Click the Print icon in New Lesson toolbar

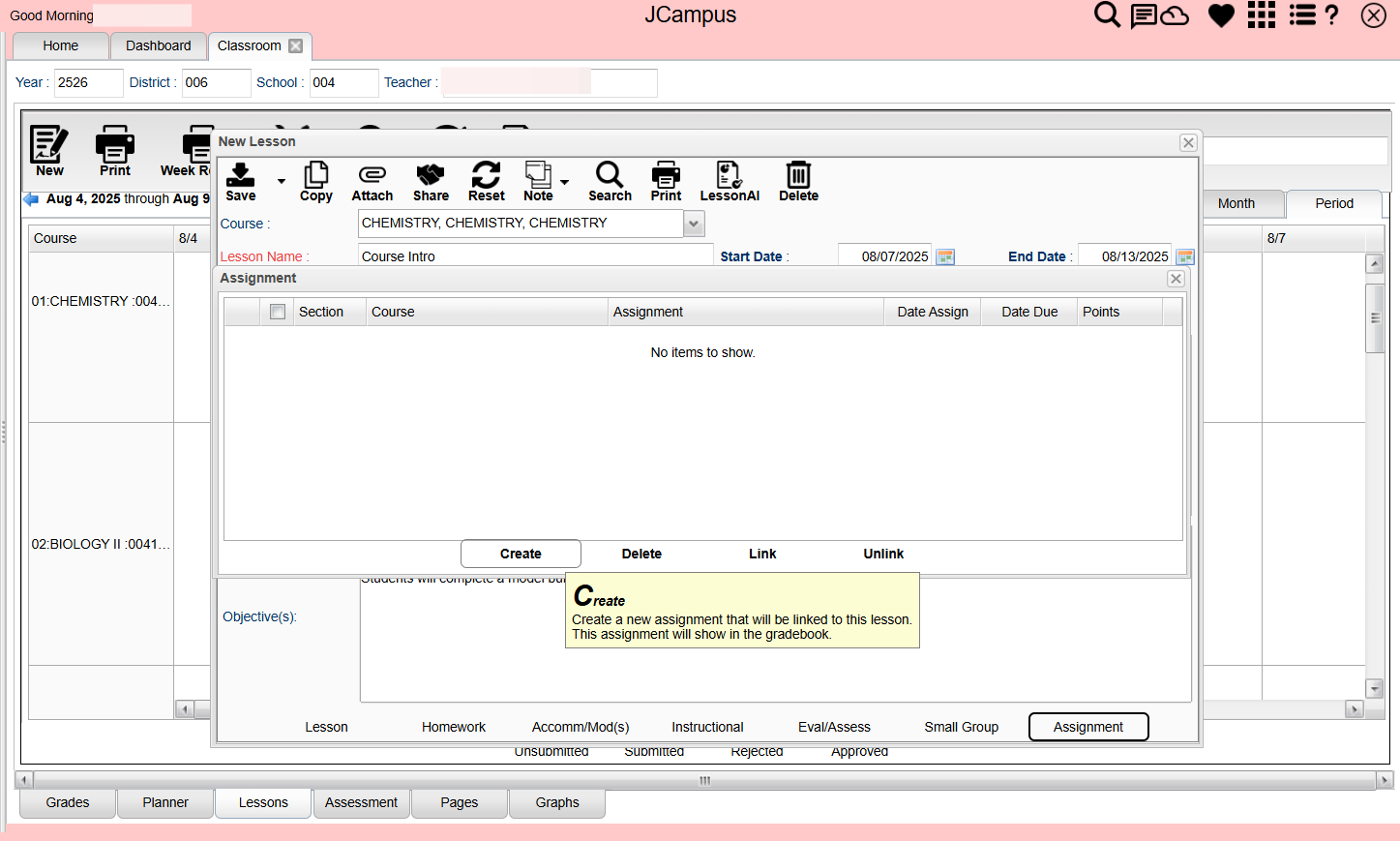(666, 174)
